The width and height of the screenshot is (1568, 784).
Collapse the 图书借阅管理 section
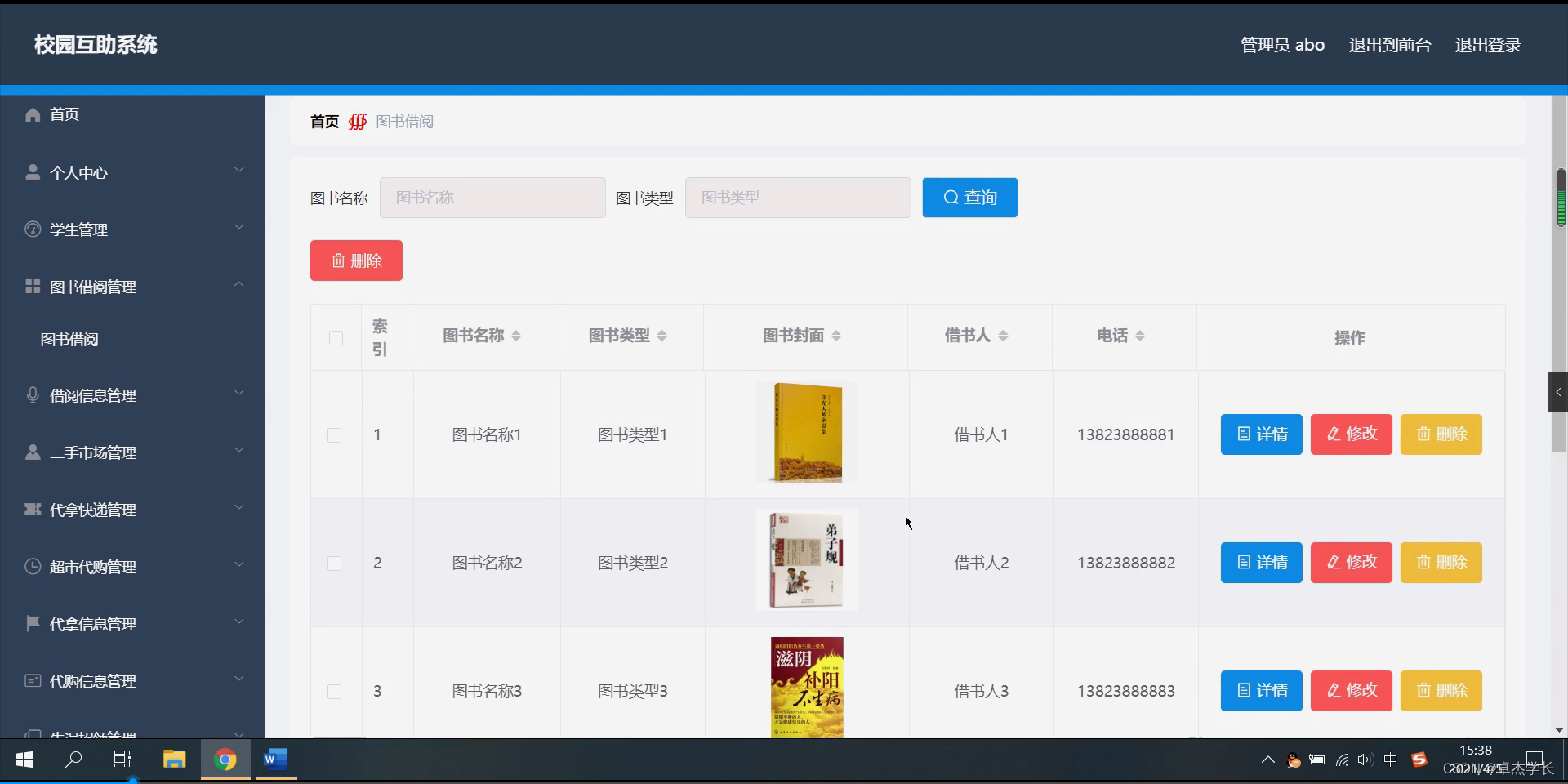(x=239, y=284)
